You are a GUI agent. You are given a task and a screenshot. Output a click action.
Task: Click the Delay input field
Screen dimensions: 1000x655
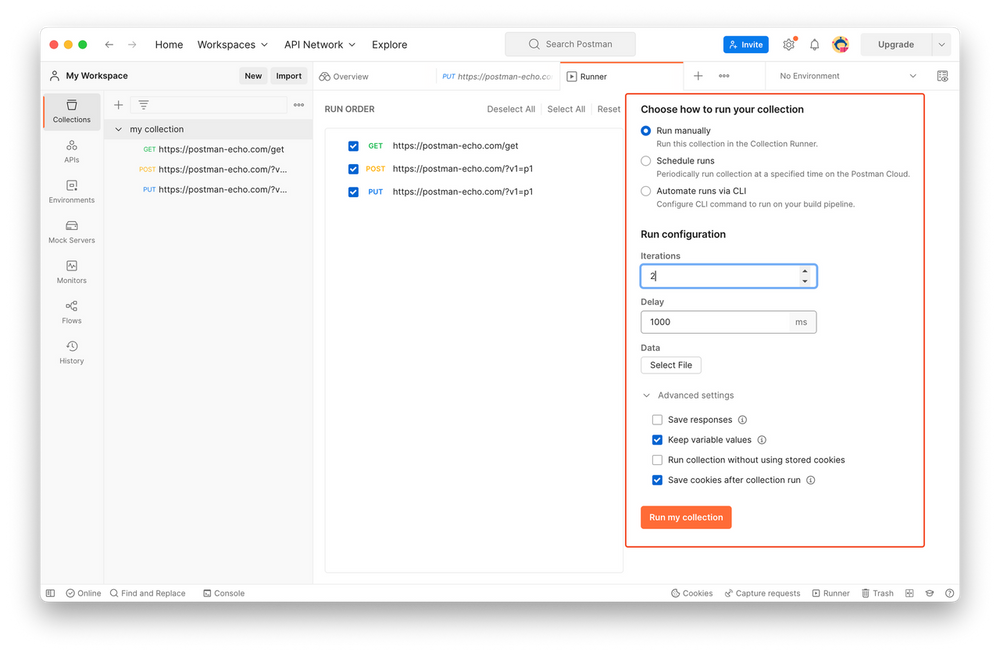click(715, 322)
